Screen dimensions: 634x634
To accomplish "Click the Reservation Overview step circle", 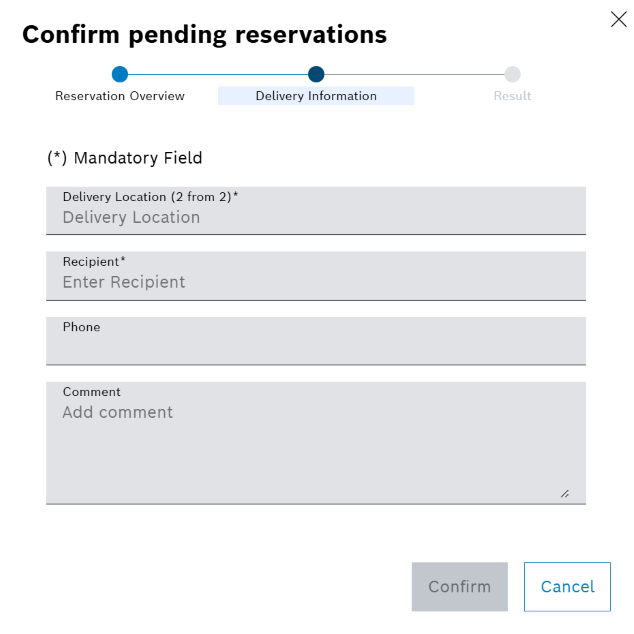I will [120, 74].
